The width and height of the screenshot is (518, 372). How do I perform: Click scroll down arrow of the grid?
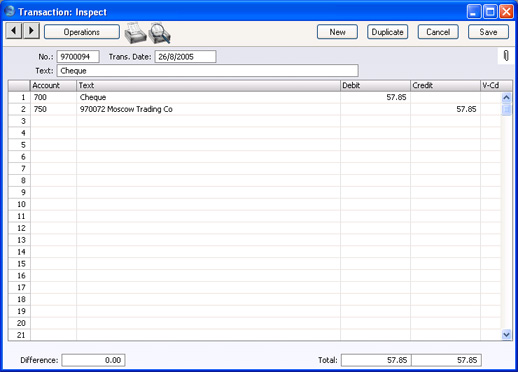506,334
